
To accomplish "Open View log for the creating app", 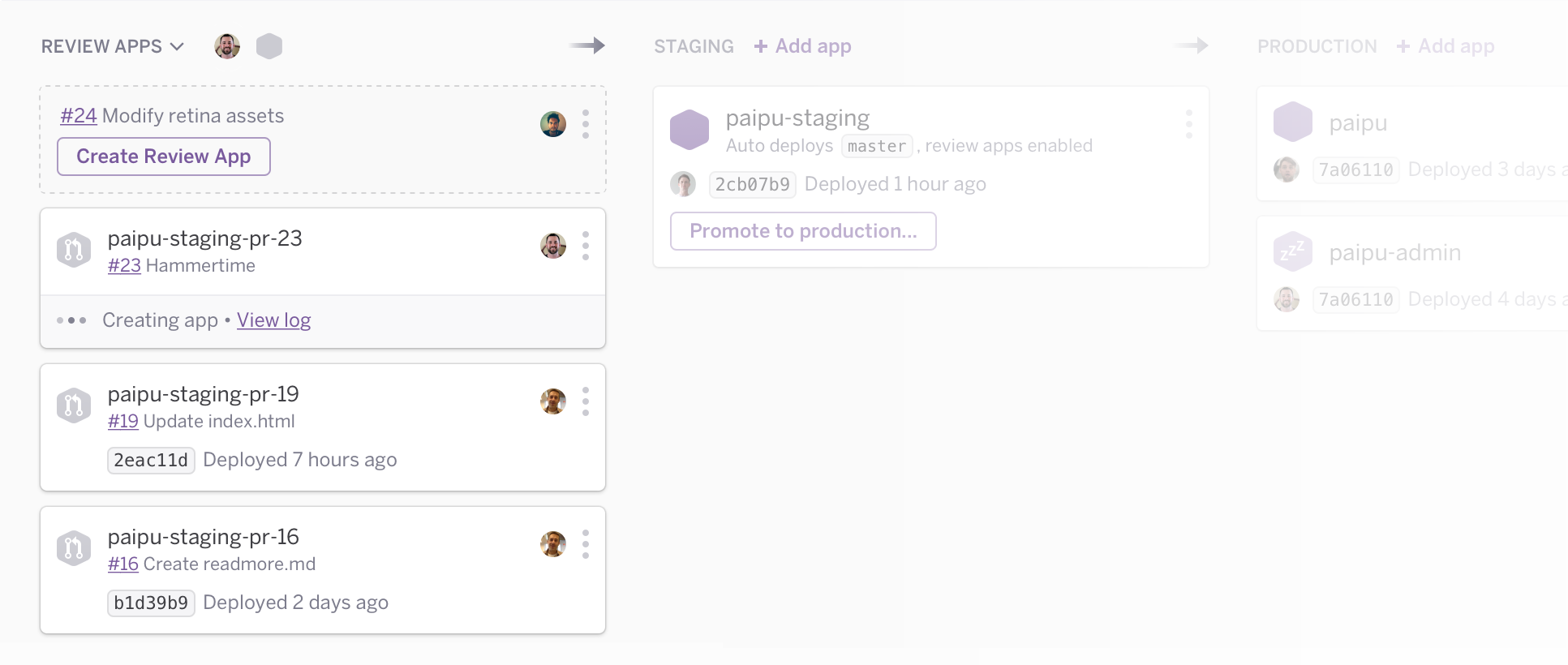I will pos(273,320).
